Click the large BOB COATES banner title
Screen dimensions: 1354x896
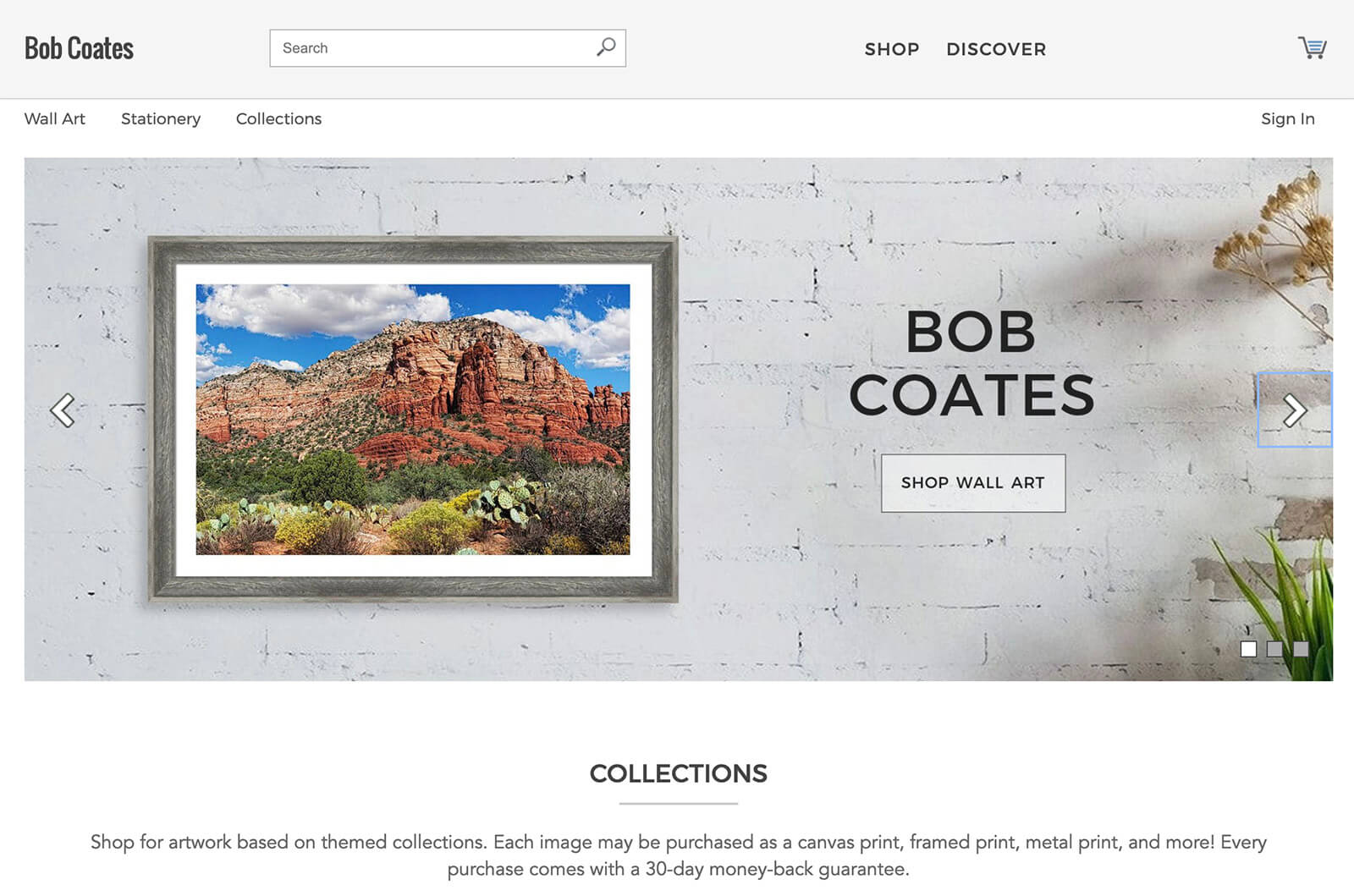point(971,363)
